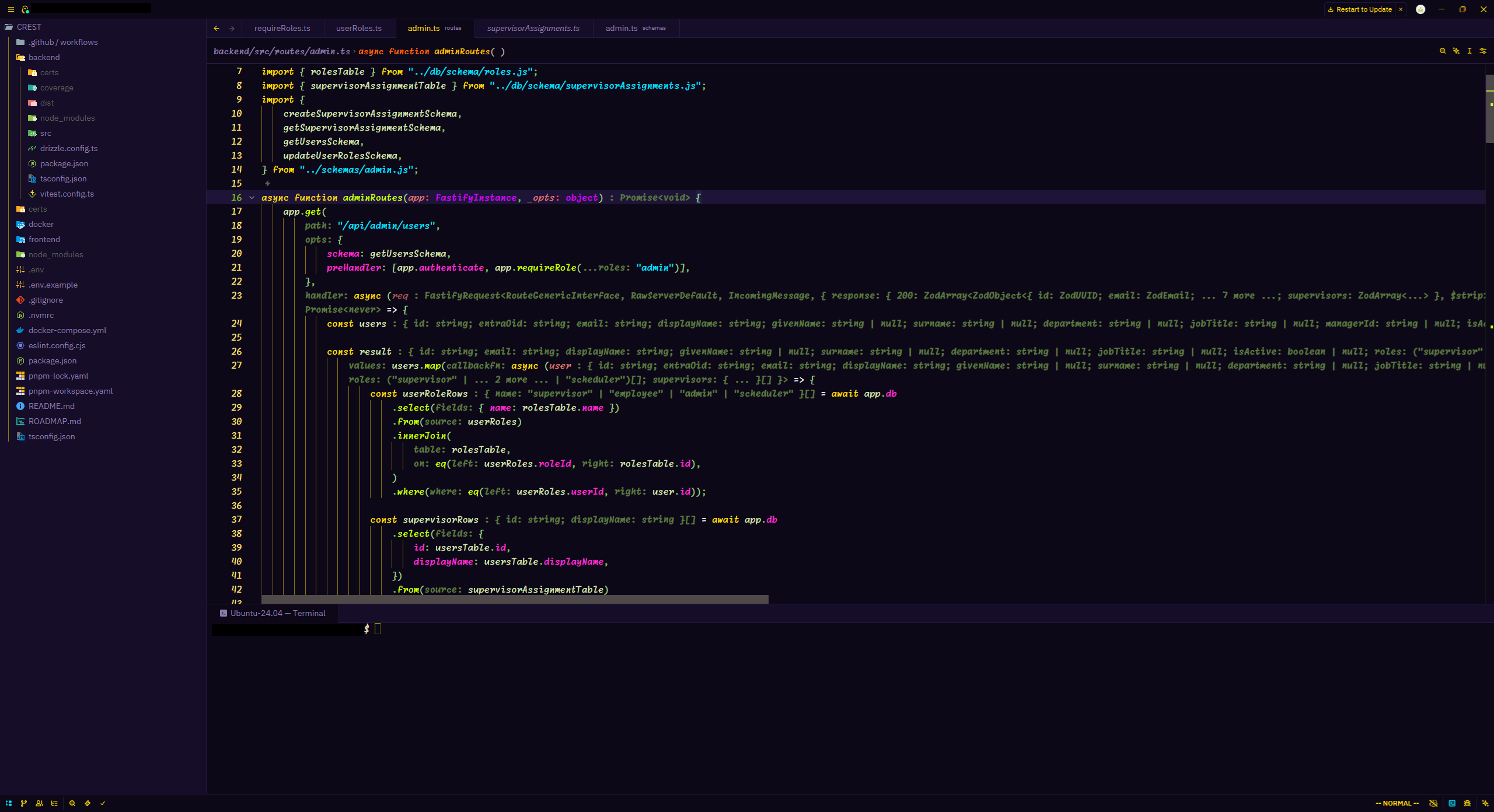Click the code action bolt on line 15
1494x812 pixels.
pos(267,183)
